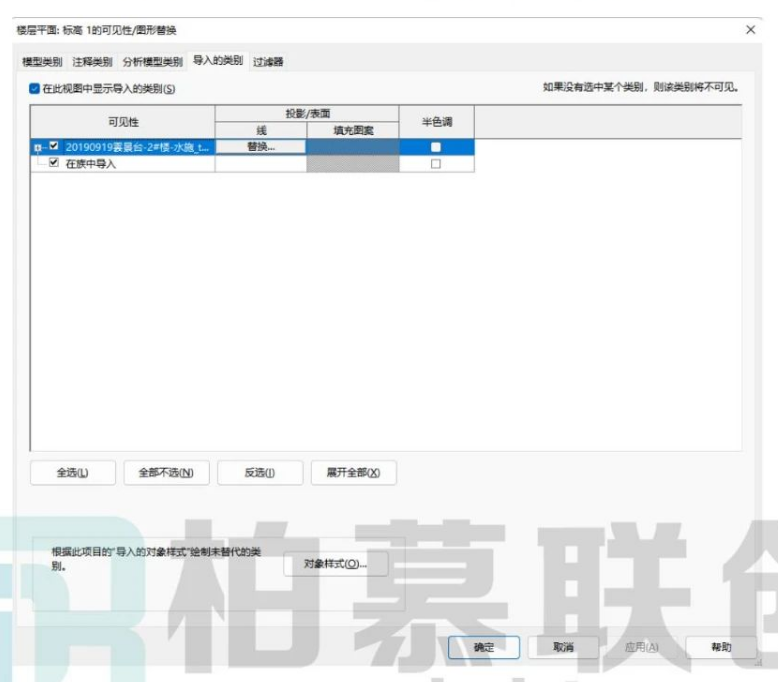Viewport: 778px width, 682px height.
Task: Confirm with the 确定 button
Action: click(x=484, y=647)
